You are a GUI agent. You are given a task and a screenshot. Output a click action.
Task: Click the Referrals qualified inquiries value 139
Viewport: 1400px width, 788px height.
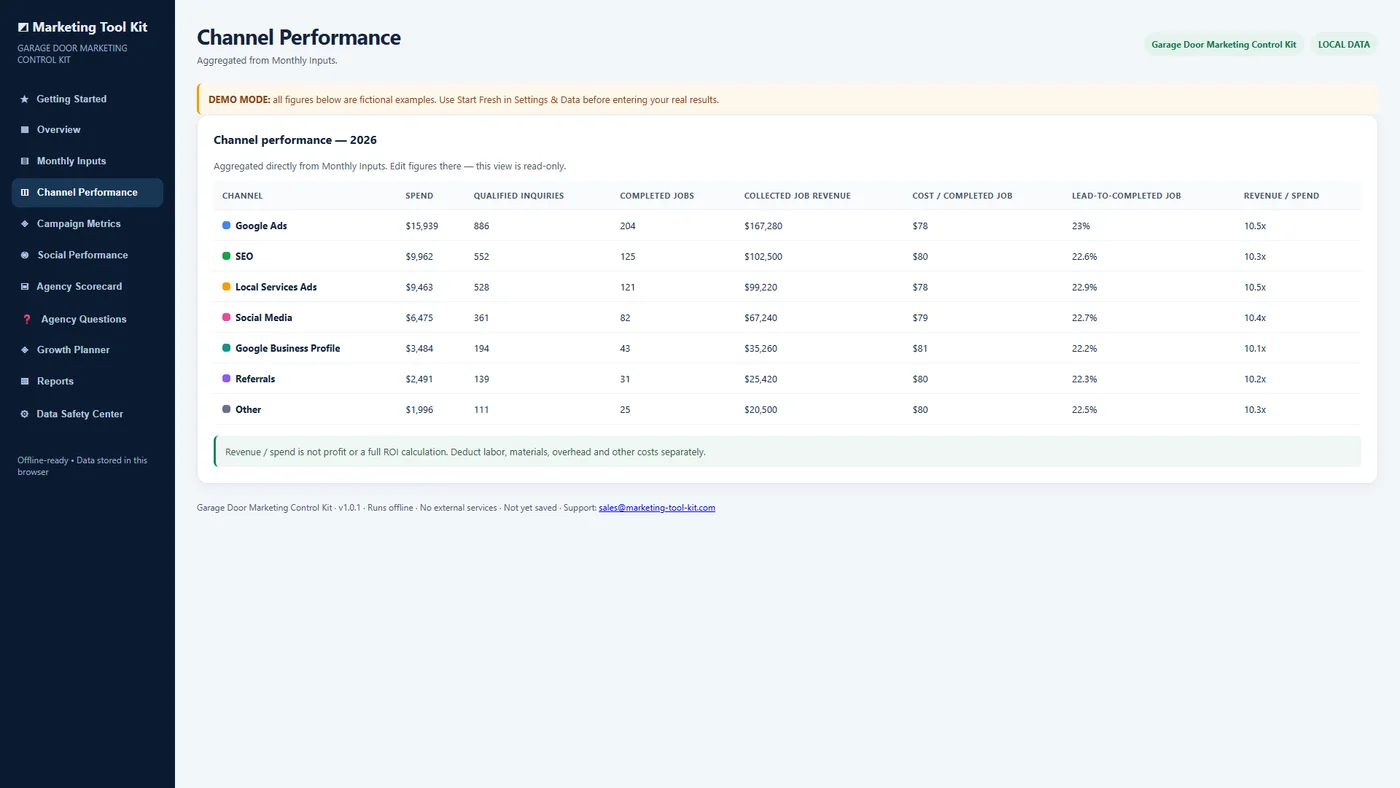pos(482,379)
